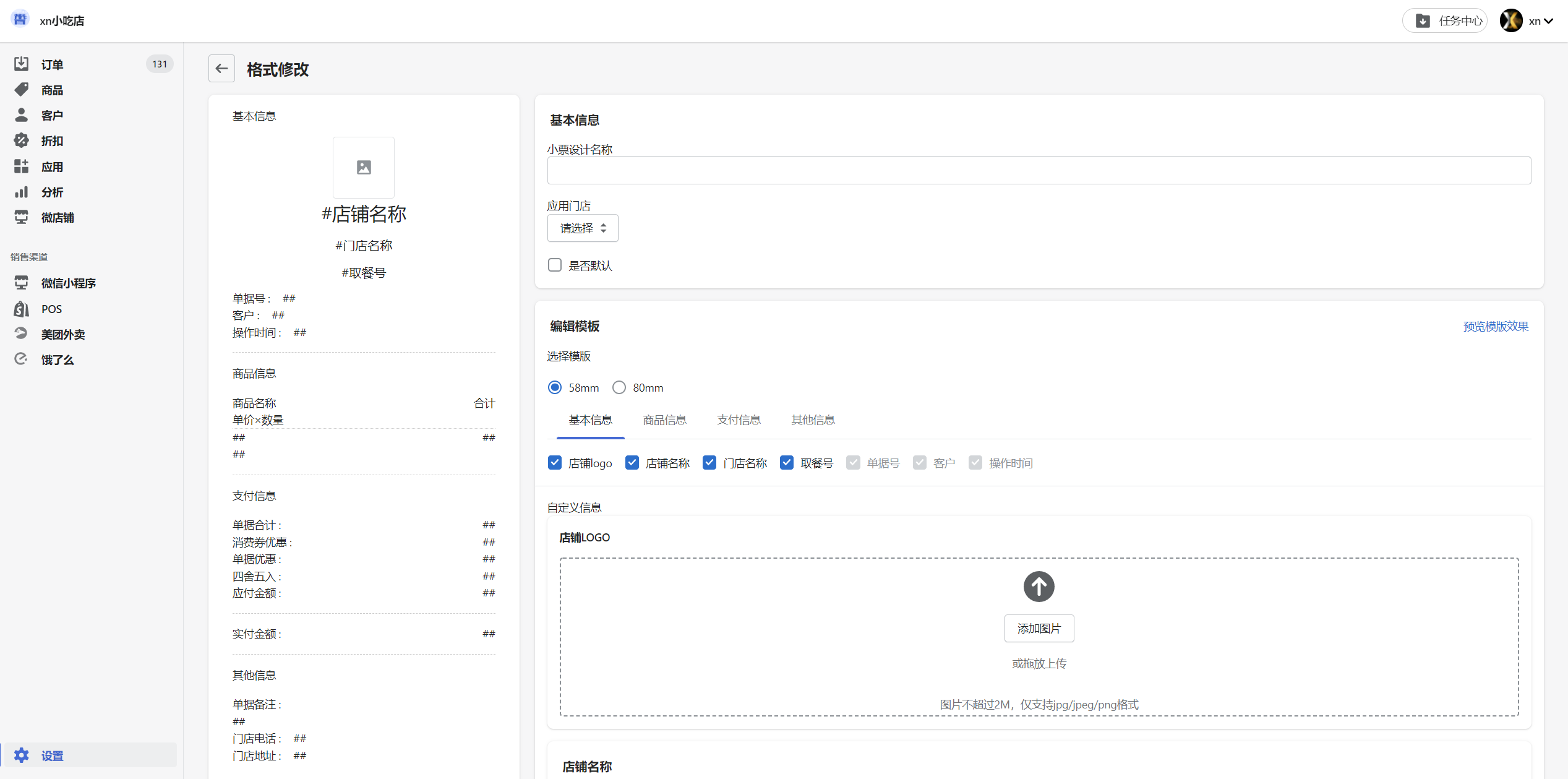
Task: Select the 80mm template radio option
Action: [619, 387]
